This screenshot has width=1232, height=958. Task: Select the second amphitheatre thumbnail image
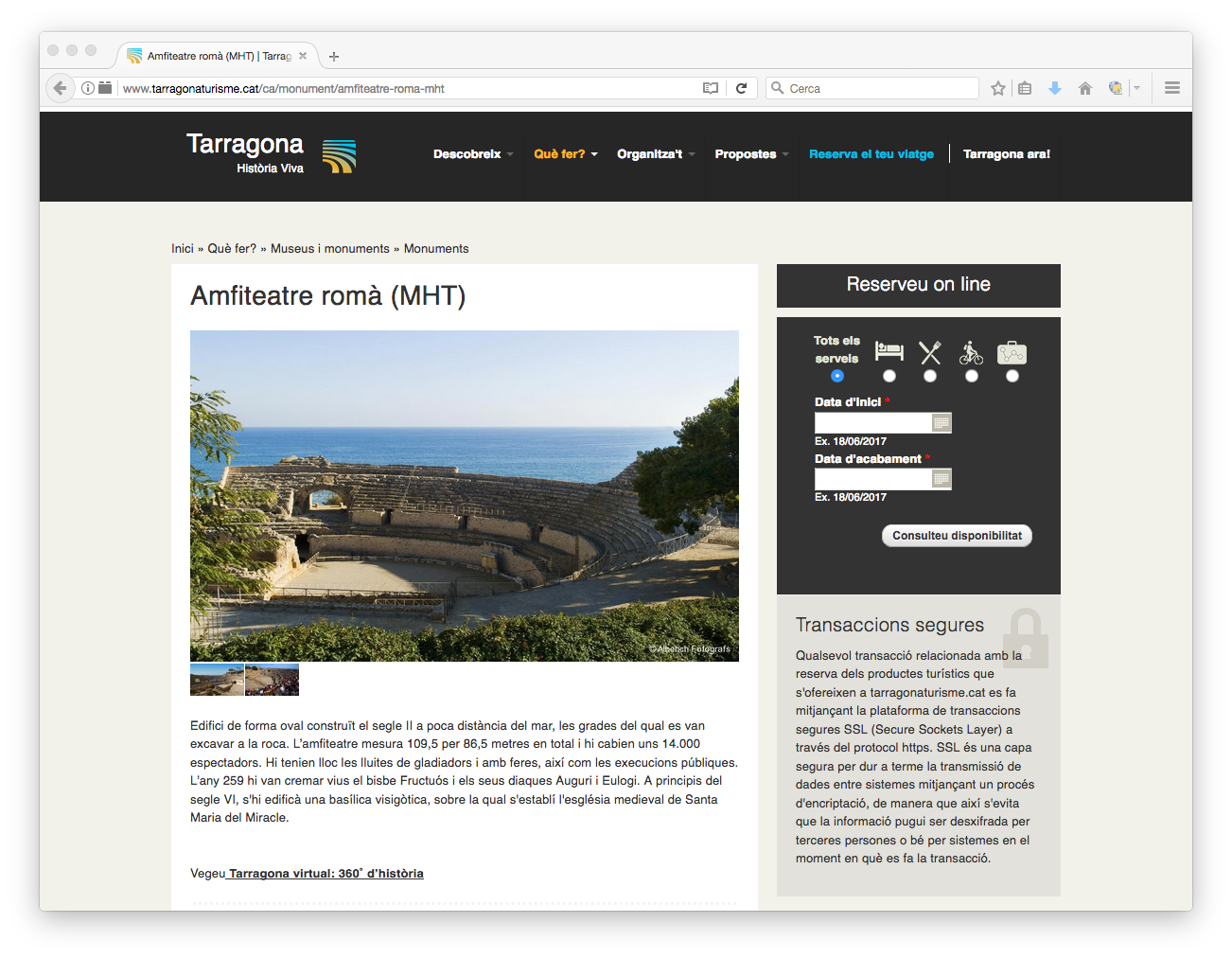click(273, 680)
